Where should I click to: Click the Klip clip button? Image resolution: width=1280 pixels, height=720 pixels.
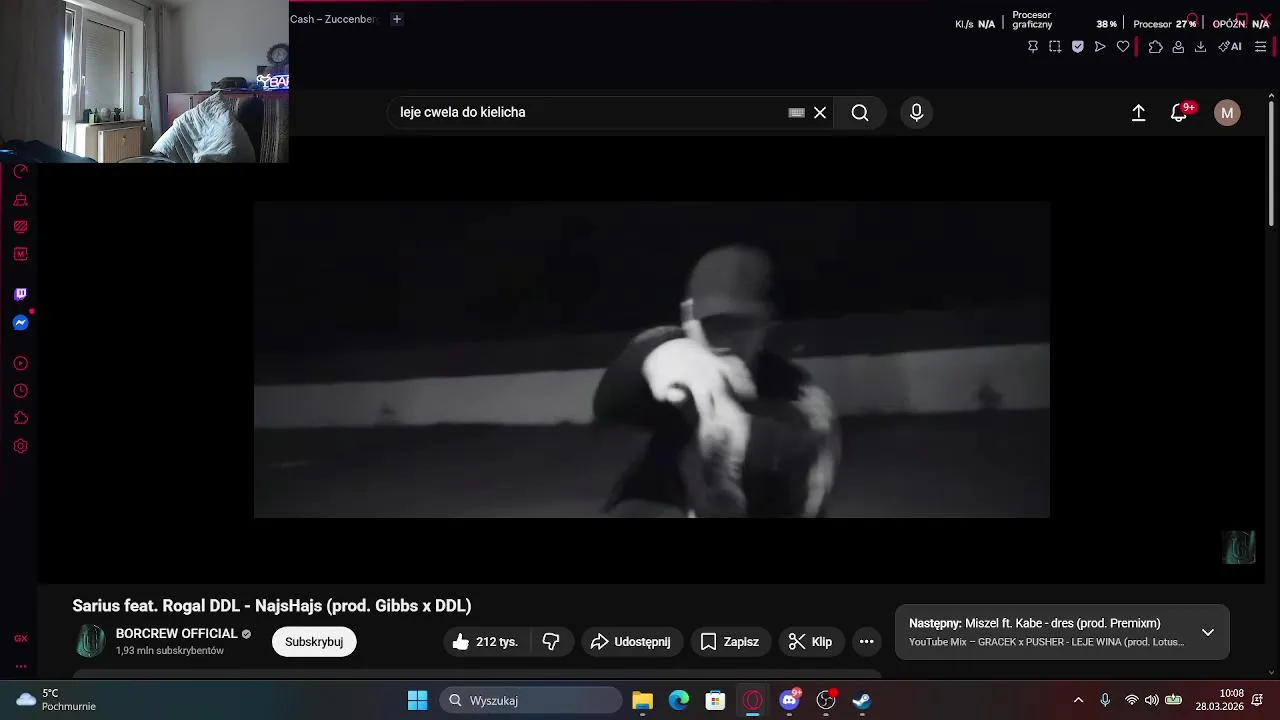click(x=811, y=642)
